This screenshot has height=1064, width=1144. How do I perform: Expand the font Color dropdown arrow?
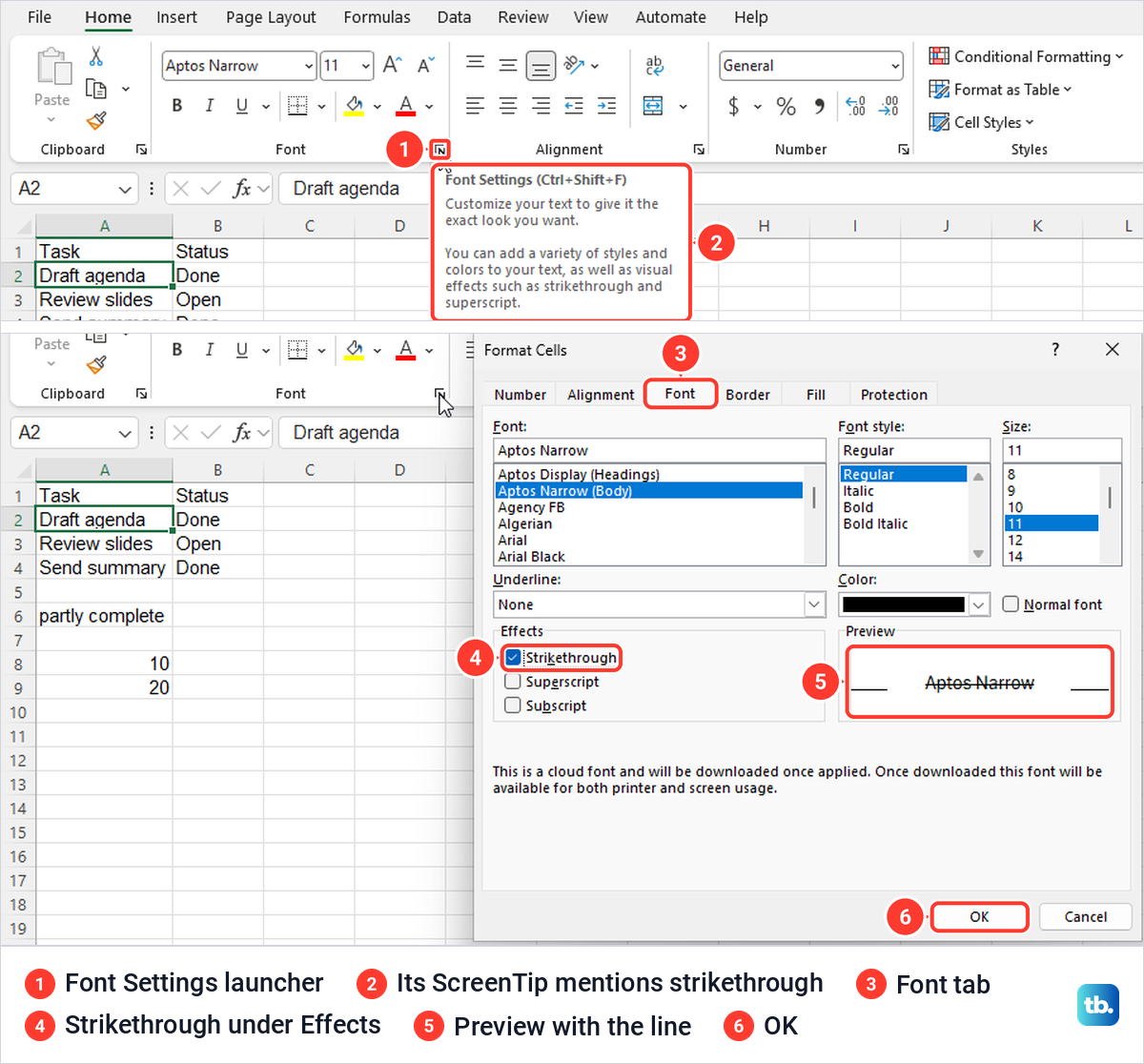(980, 604)
